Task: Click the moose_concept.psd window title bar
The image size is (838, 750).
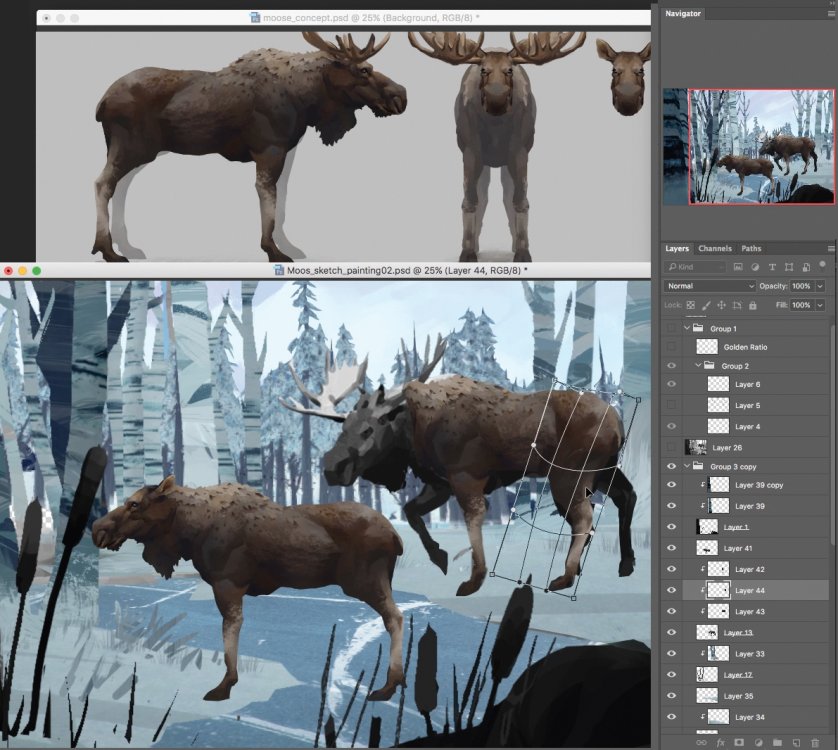Action: [343, 18]
